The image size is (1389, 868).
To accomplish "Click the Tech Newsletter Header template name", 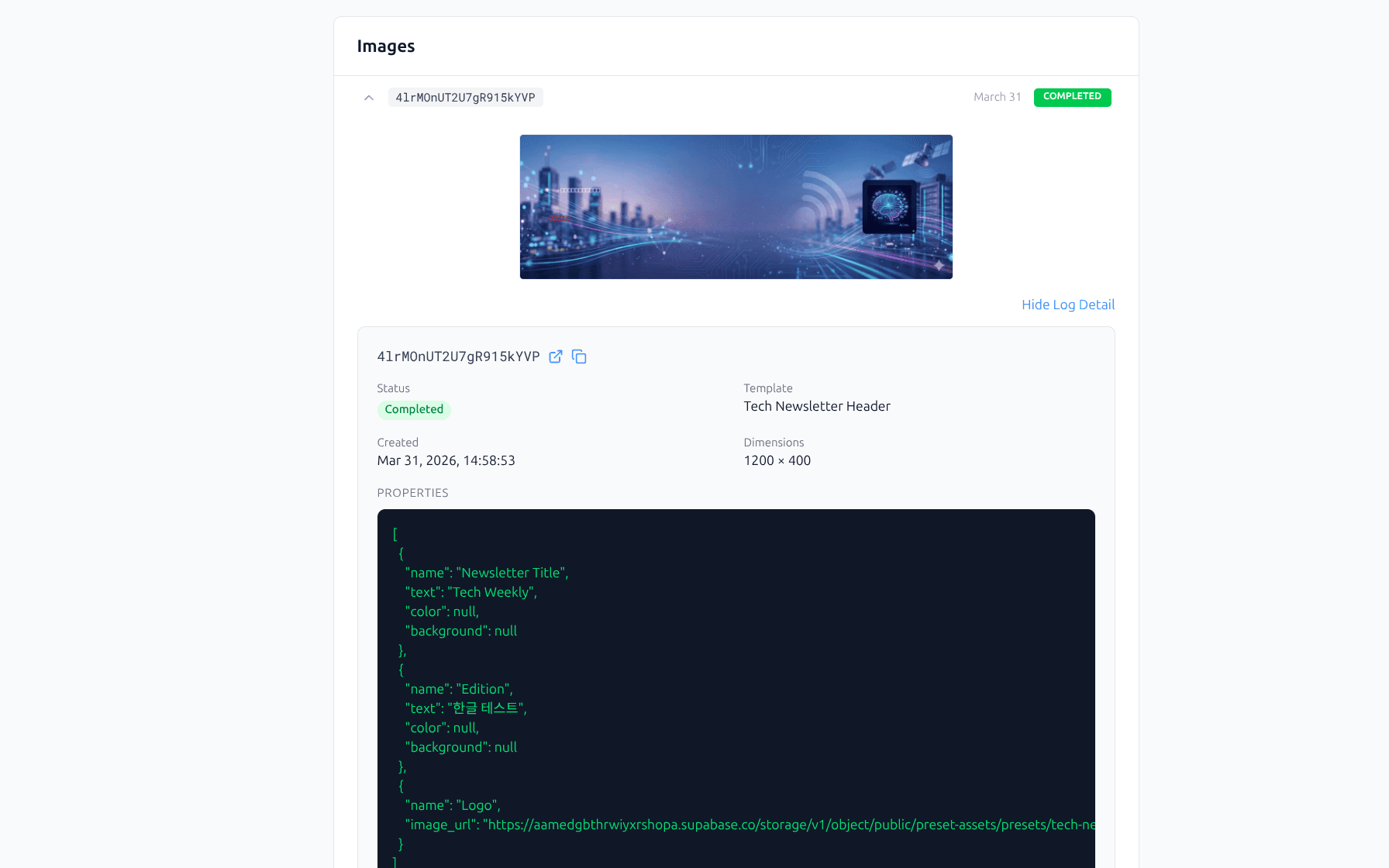I will tap(816, 406).
